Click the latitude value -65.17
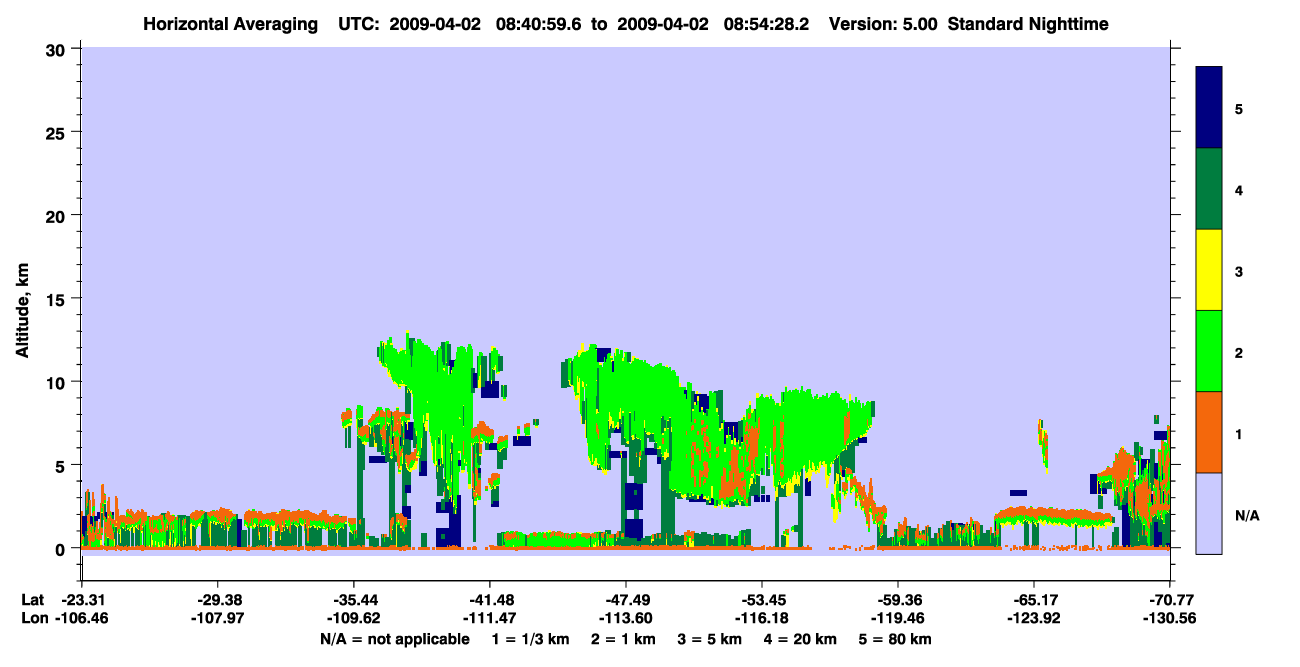Screen dimensions: 1300x667 point(1033,600)
